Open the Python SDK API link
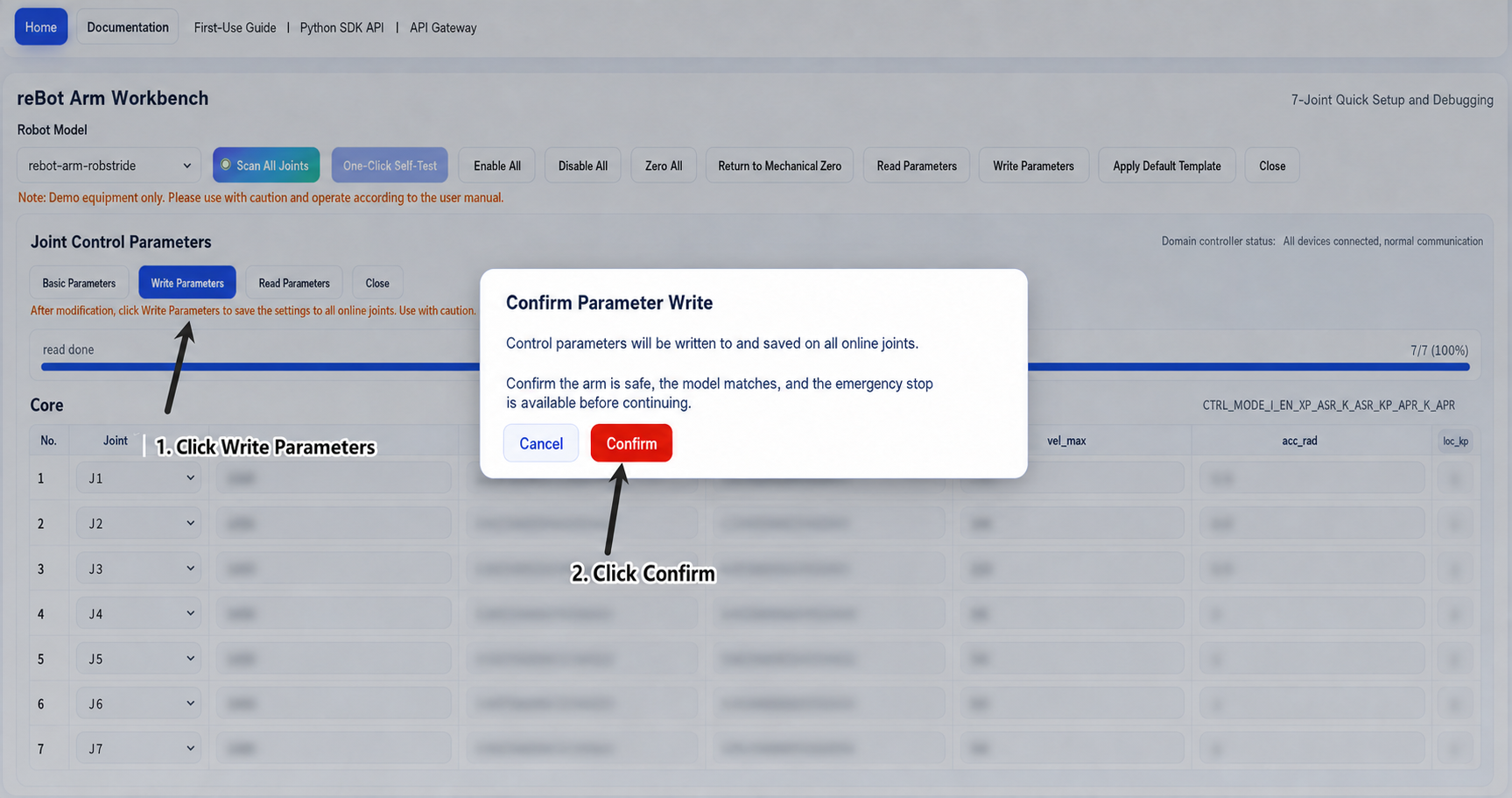Screen dimensions: 1512x798 tap(341, 28)
